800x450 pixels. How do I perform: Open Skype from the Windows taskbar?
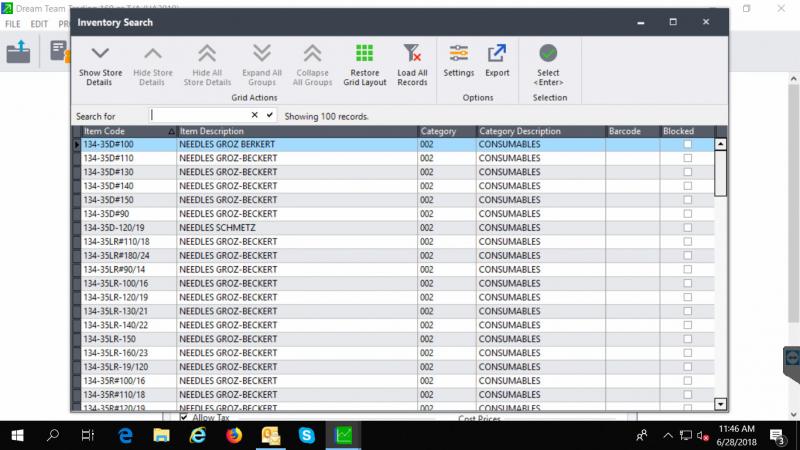click(307, 435)
